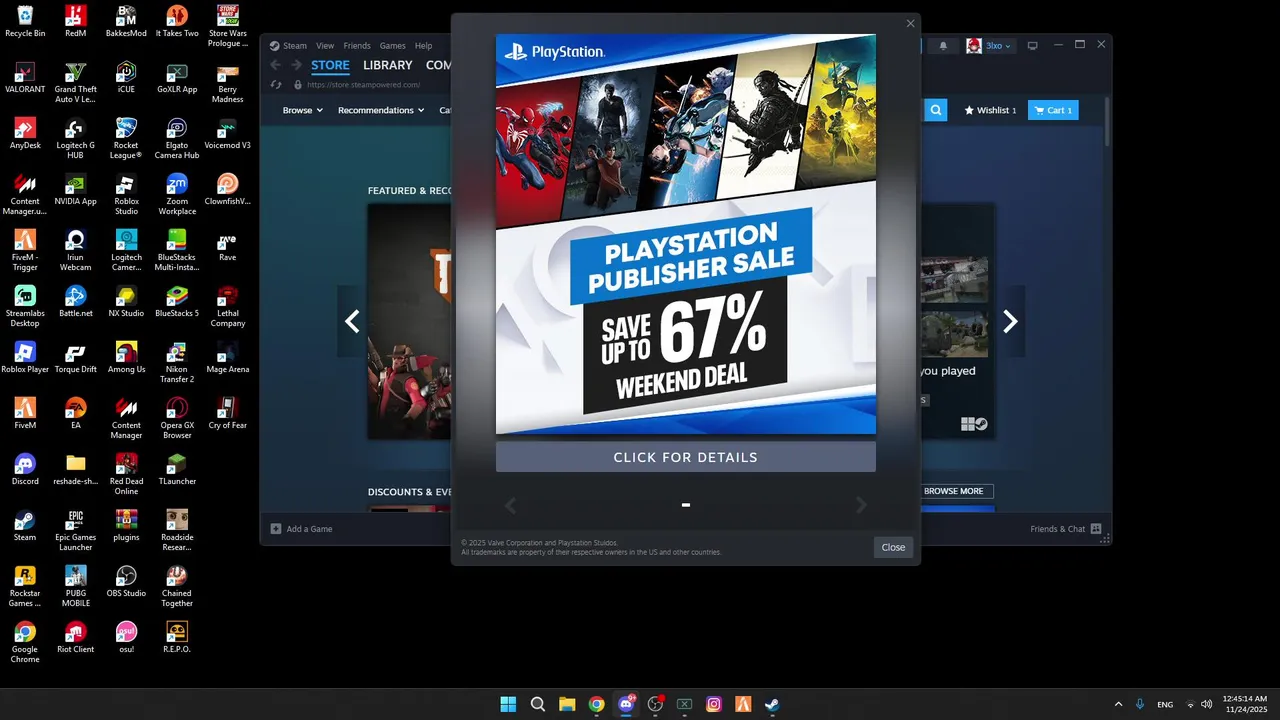Open Google Chrome from the taskbar
The height and width of the screenshot is (720, 1280).
tap(596, 704)
